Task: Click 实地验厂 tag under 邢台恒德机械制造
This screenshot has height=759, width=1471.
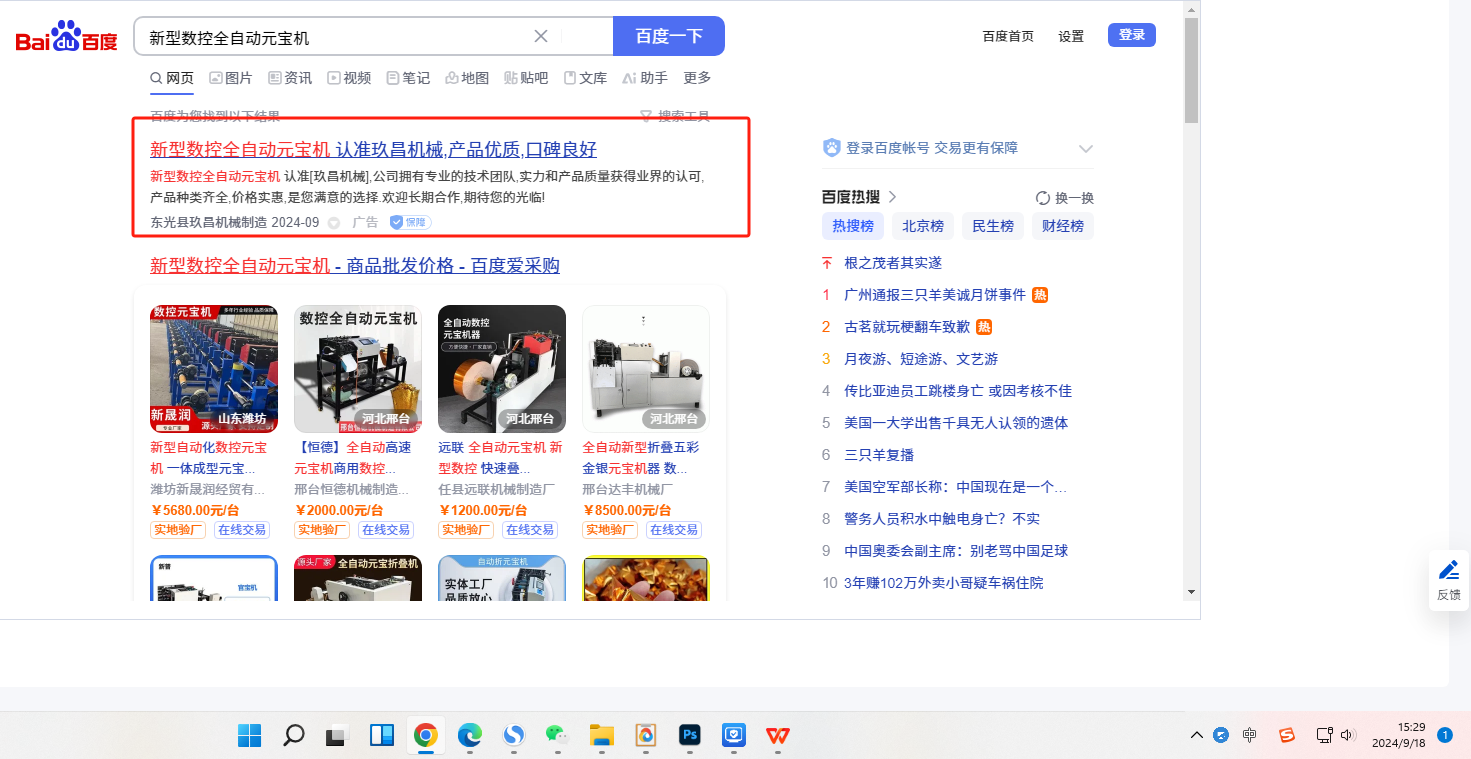Action: tap(322, 530)
